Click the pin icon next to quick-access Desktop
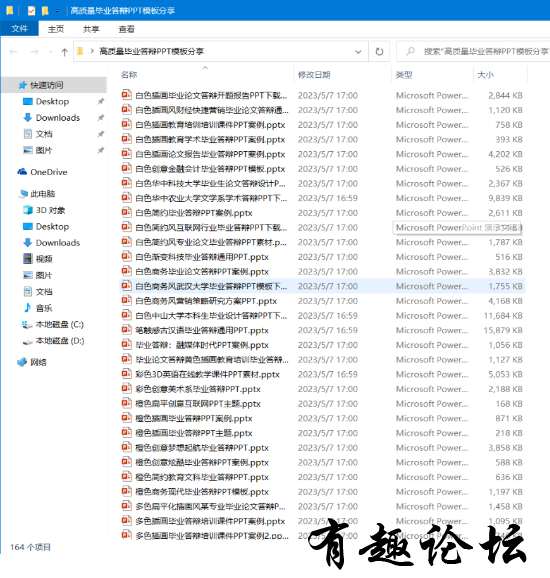Image resolution: width=550 pixels, height=578 pixels. coord(101,101)
